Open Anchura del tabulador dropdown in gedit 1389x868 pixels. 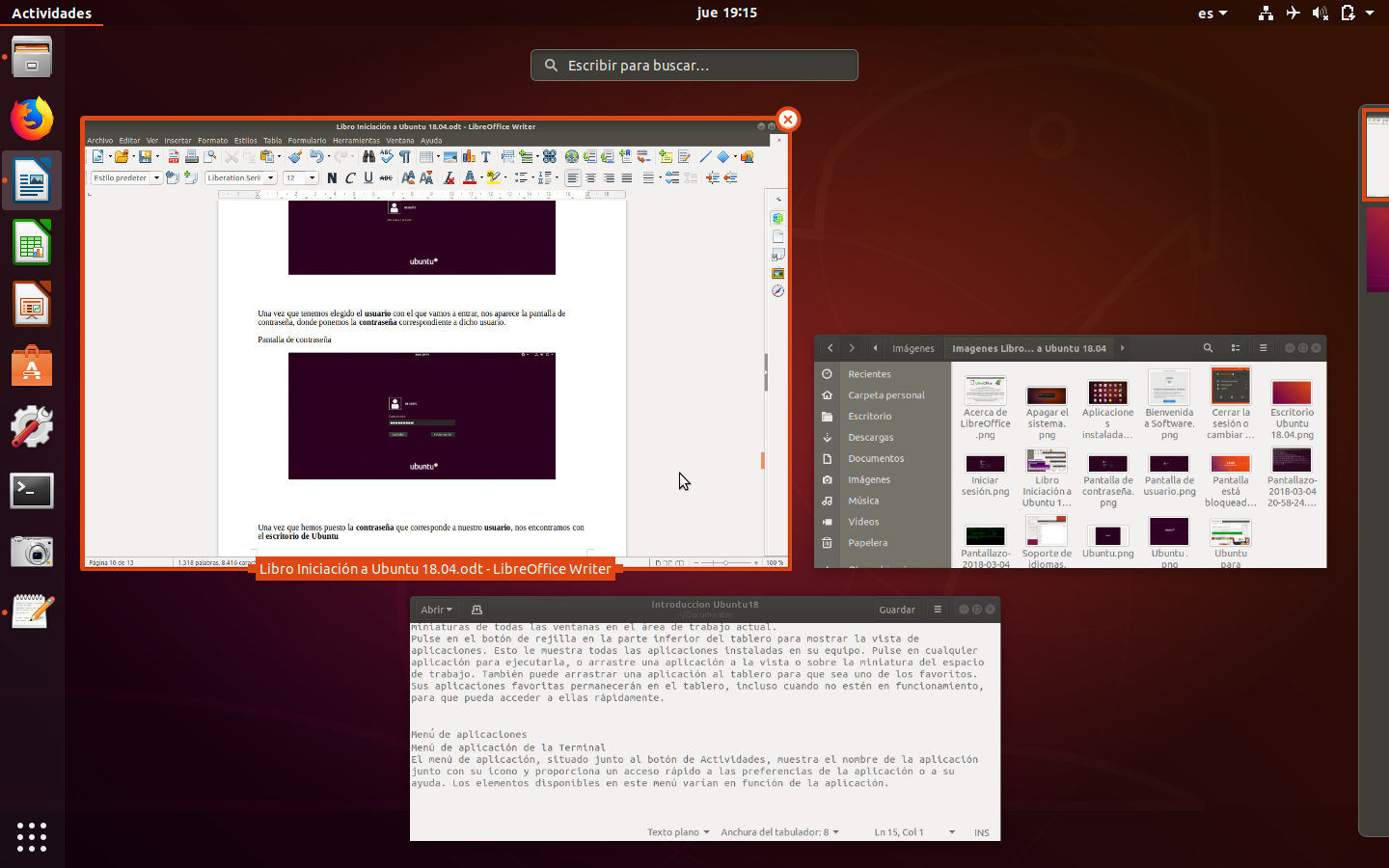779,832
